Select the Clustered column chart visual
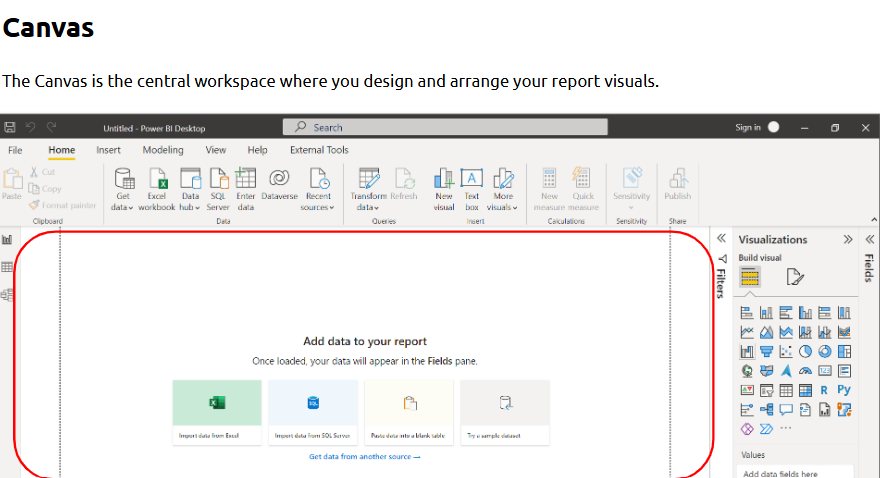 pyautogui.click(x=805, y=312)
